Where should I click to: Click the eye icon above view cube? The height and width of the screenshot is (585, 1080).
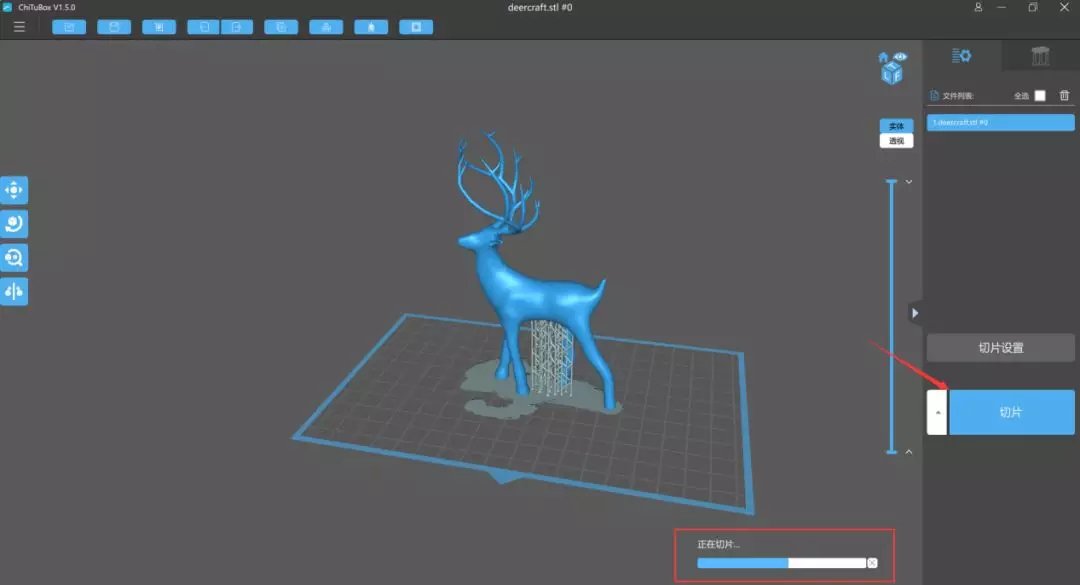click(900, 57)
